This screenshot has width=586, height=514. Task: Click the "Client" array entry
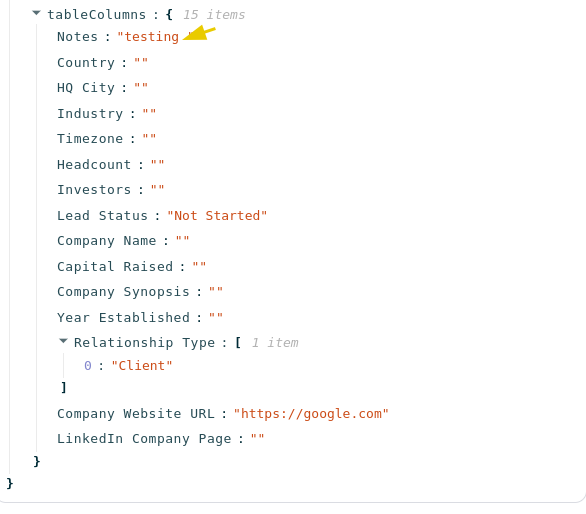(142, 365)
